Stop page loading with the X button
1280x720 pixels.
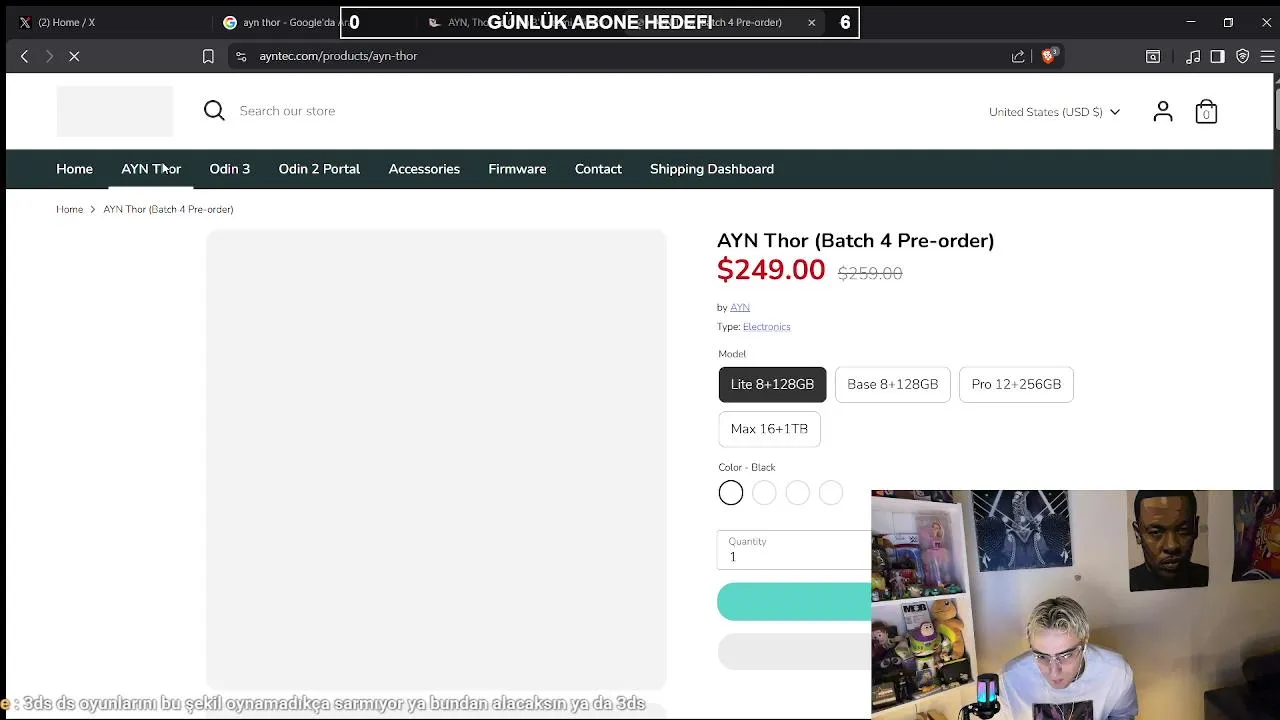point(74,56)
